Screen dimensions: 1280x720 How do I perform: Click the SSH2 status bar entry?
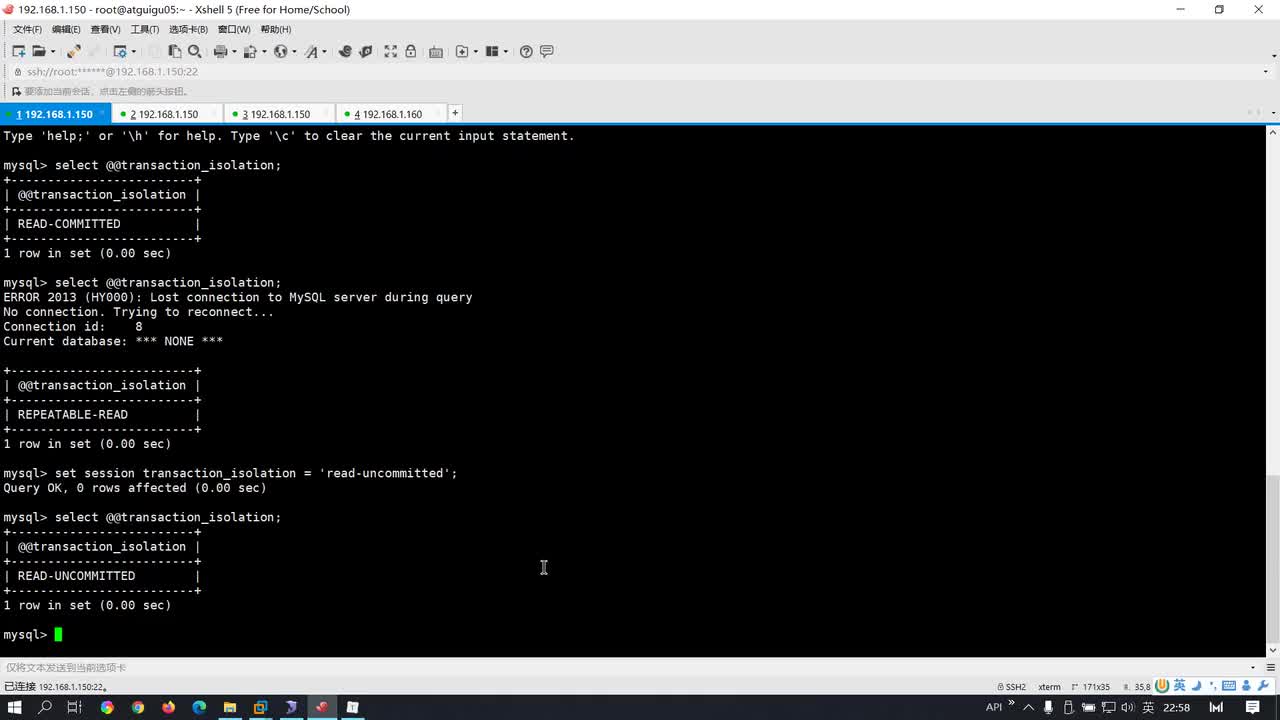pyautogui.click(x=1012, y=687)
